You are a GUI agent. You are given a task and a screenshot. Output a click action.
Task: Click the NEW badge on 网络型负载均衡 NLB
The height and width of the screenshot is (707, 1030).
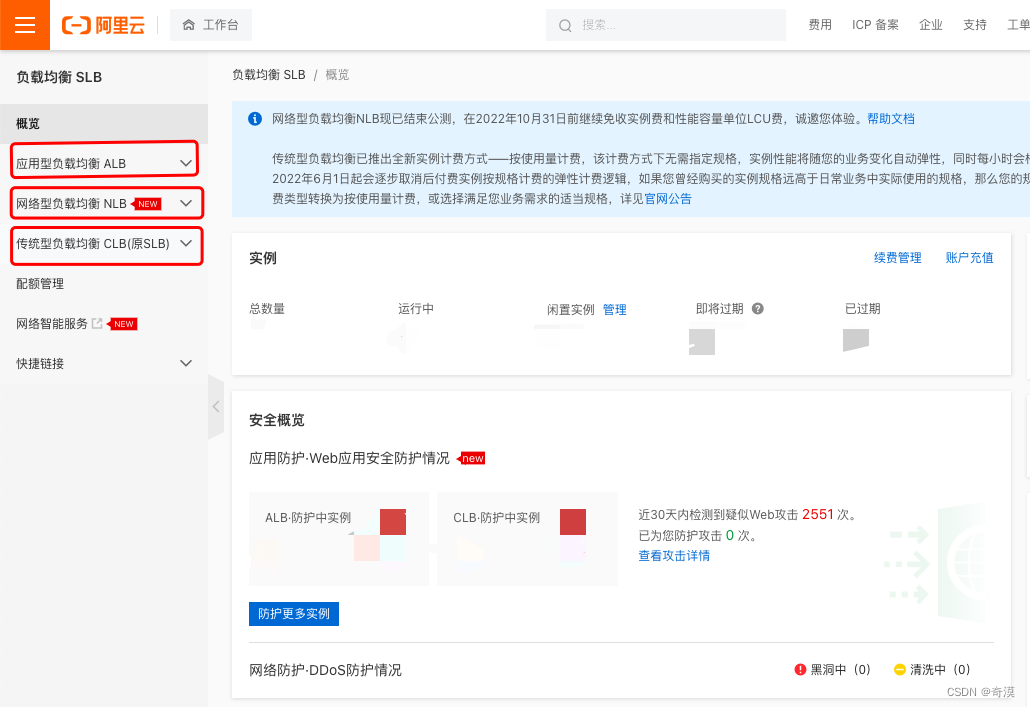pos(146,204)
